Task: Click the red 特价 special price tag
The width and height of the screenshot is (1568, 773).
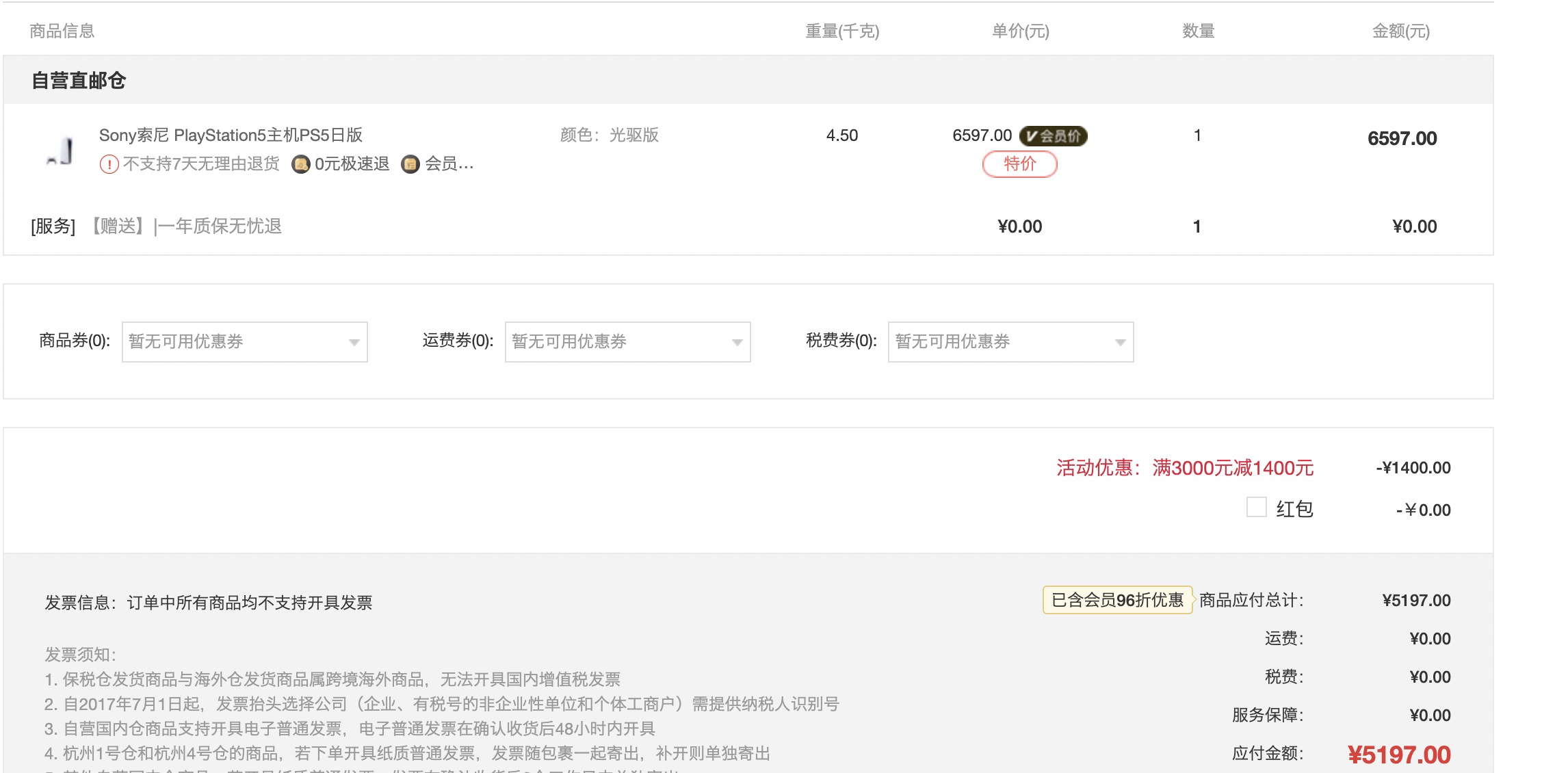Action: 1020,164
